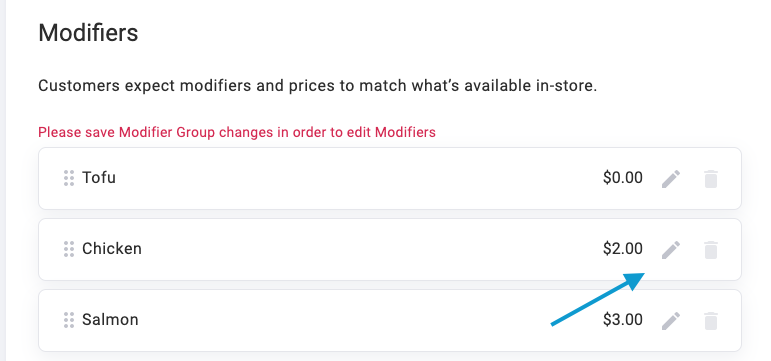Click the $0.00 price for Tofu
This screenshot has width=771, height=361.
(623, 178)
